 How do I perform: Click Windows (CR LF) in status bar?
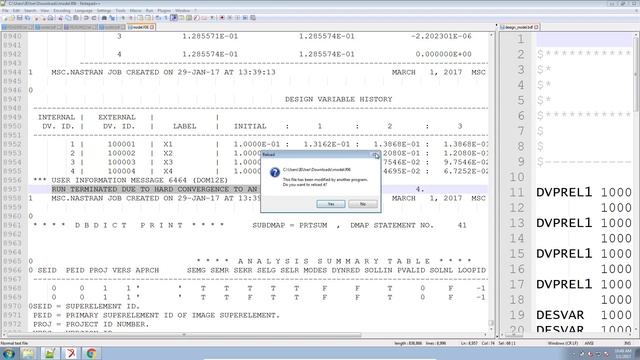(562, 344)
